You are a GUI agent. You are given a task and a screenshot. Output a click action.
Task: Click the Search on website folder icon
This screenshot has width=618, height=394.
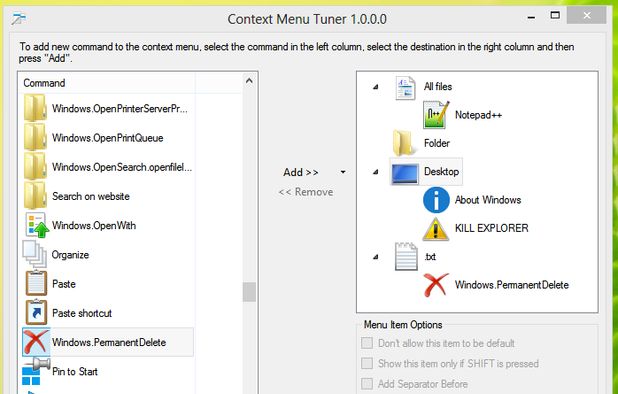pyautogui.click(x=35, y=195)
